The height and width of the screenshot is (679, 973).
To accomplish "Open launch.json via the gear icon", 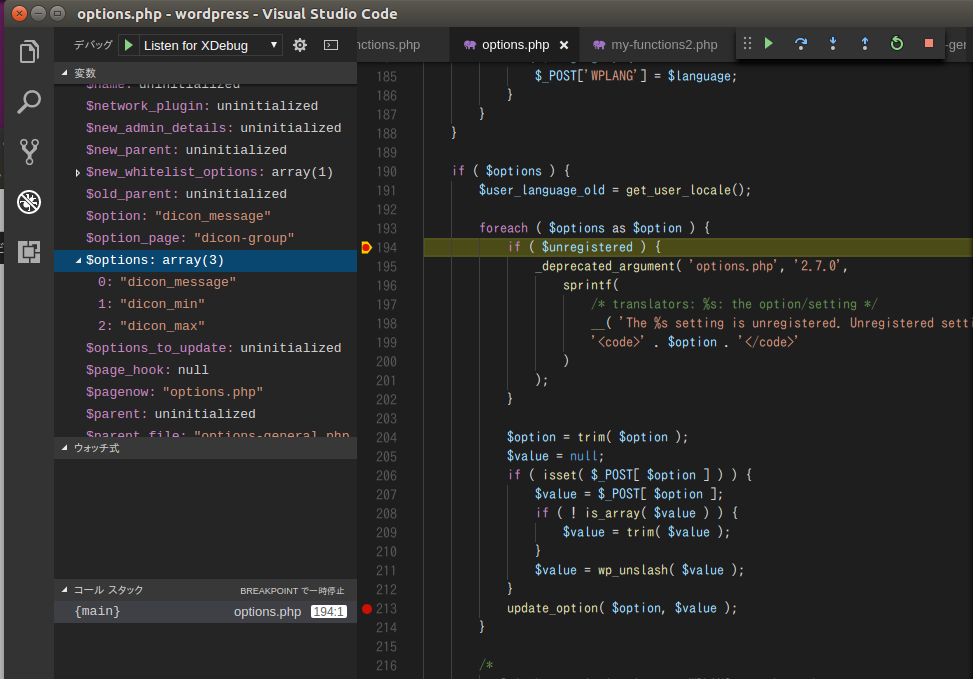I will click(x=300, y=45).
